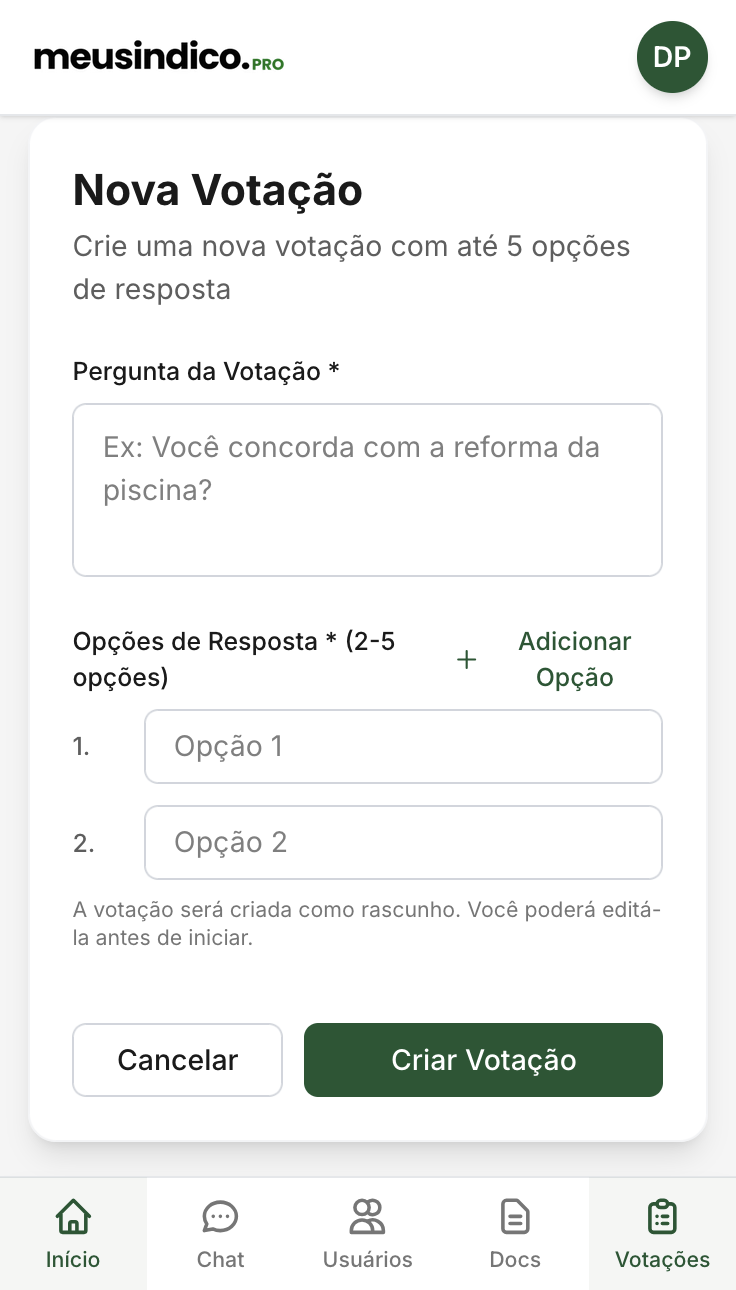Switch to the Chat tab

[220, 1233]
